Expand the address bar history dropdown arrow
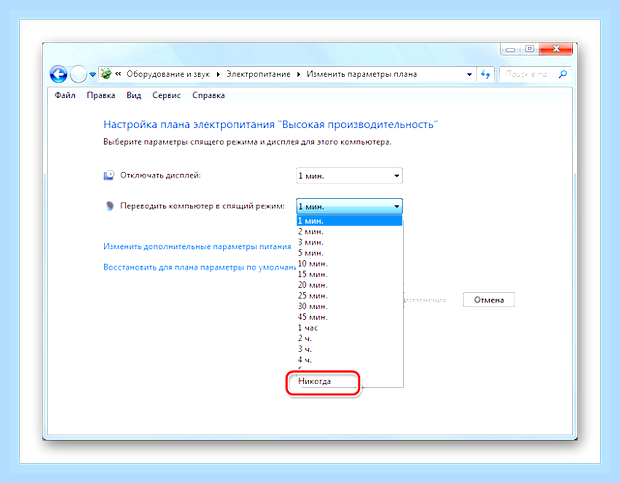This screenshot has height=483, width=620. (469, 74)
